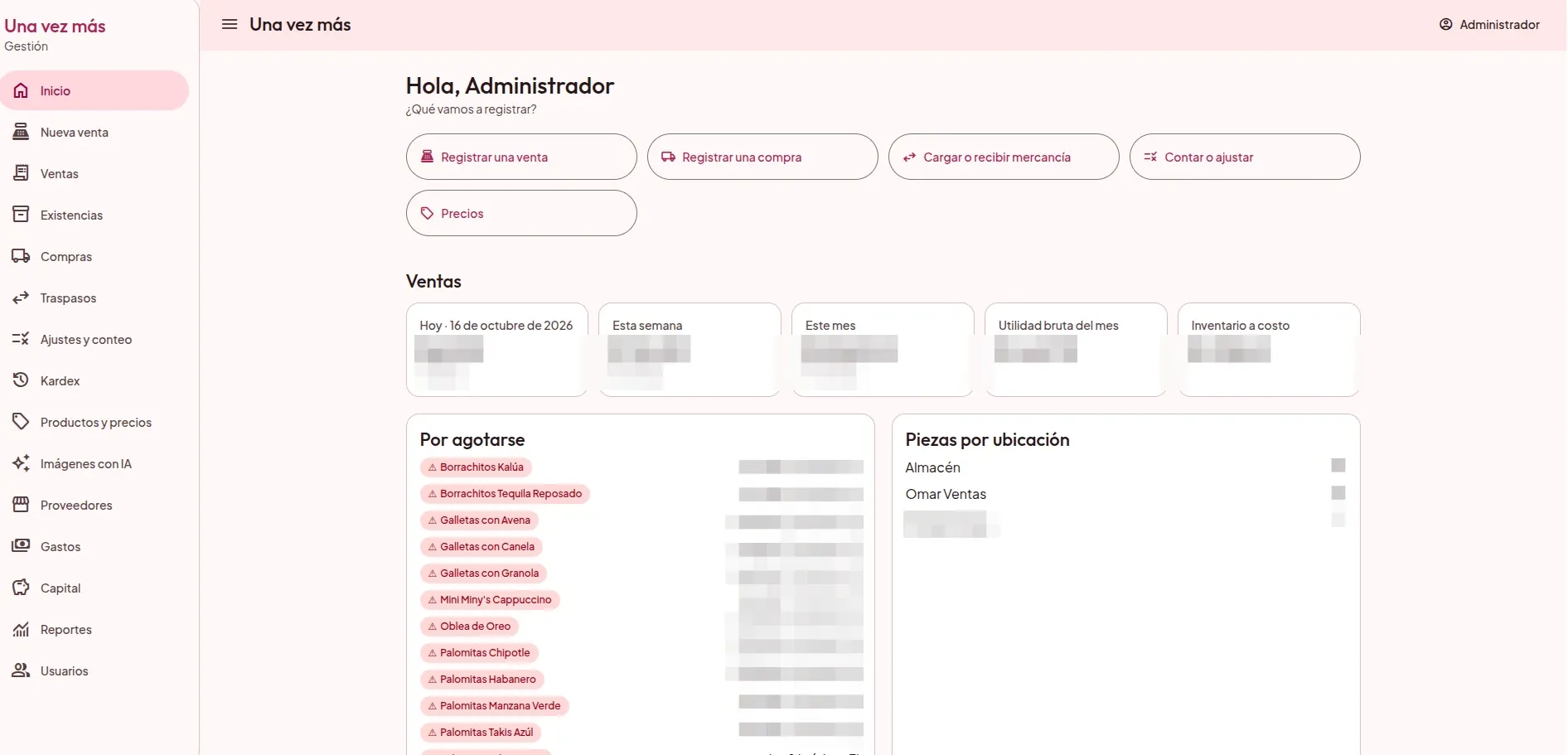1568x755 pixels.
Task: Click the Omar Ventas location row
Action: (1125, 494)
